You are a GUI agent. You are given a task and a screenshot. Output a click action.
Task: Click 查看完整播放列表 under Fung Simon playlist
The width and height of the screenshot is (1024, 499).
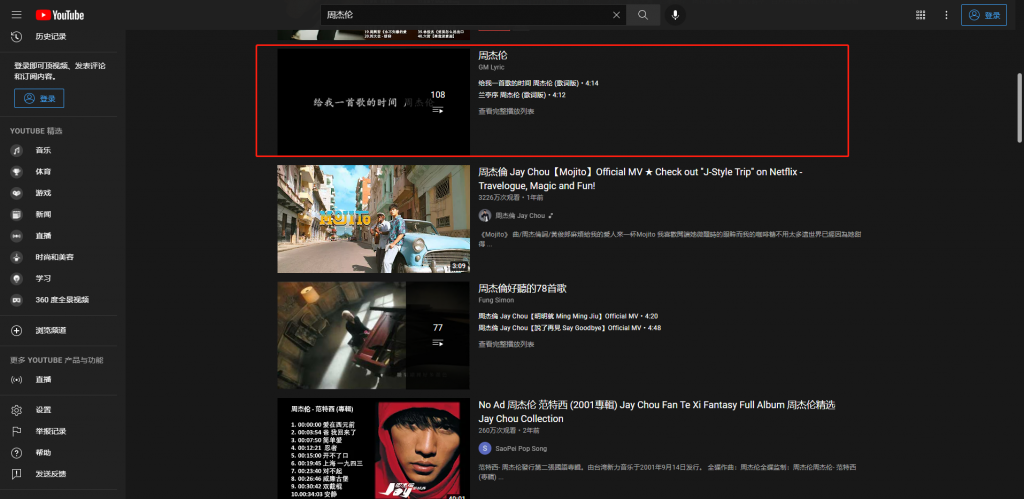506,344
